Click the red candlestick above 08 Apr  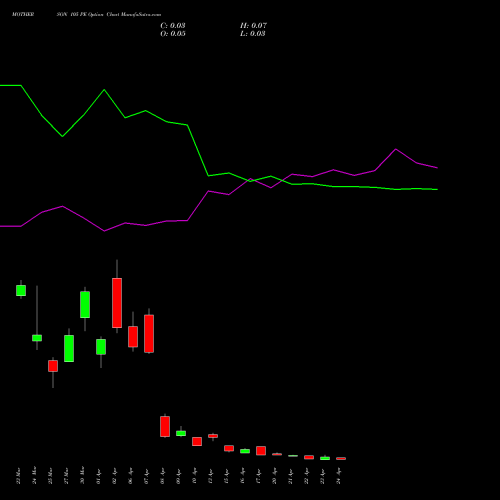click(165, 426)
